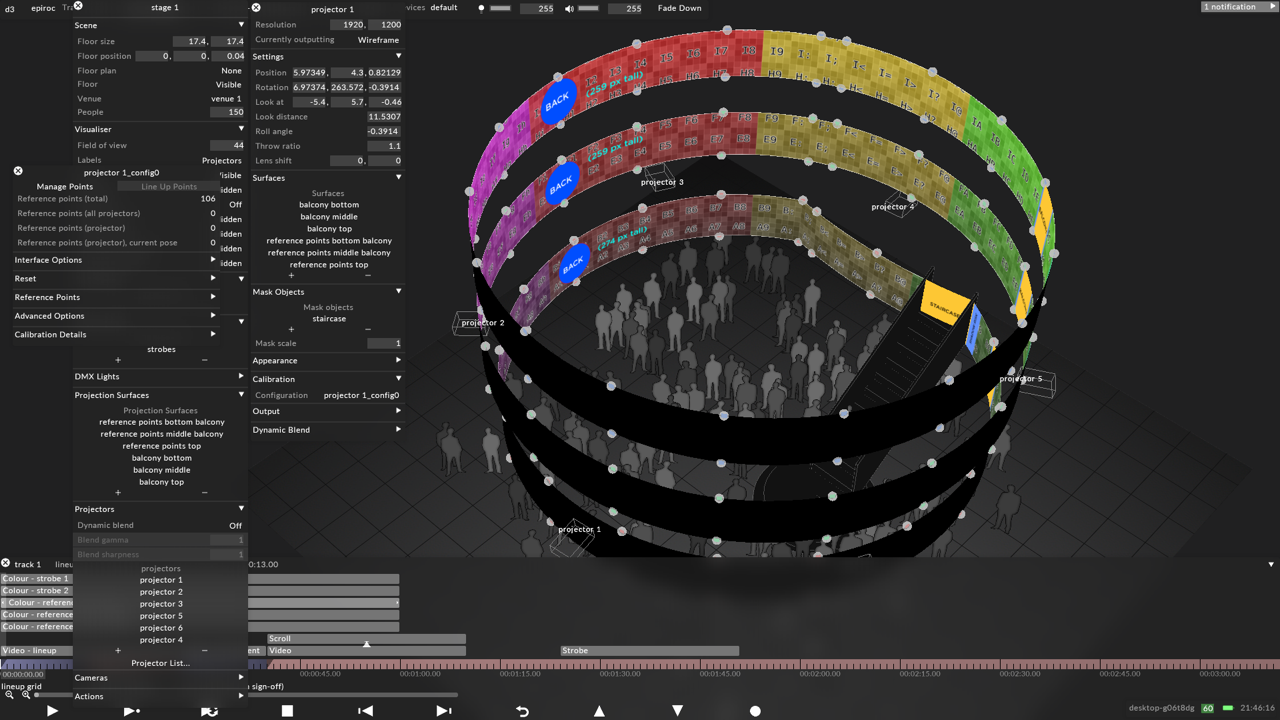
Task: Click the undo return arrow icon
Action: (x=522, y=711)
